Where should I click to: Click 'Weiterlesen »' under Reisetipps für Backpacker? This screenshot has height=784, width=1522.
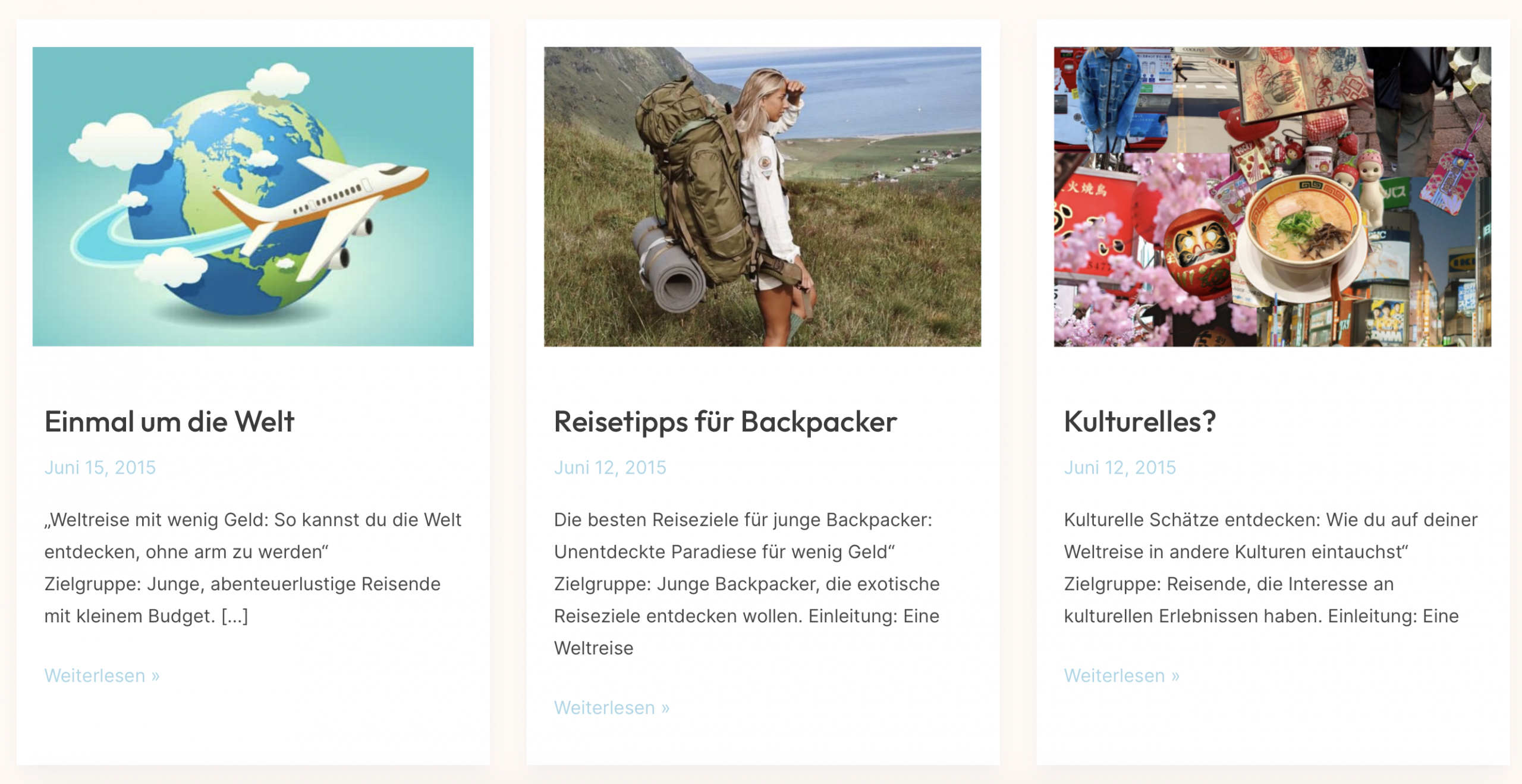tap(612, 708)
